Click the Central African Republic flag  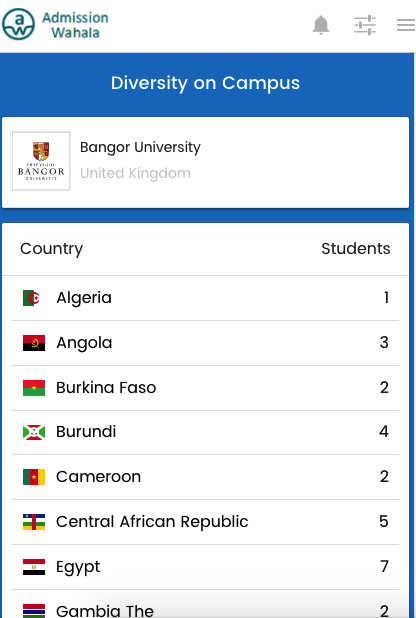tap(34, 522)
